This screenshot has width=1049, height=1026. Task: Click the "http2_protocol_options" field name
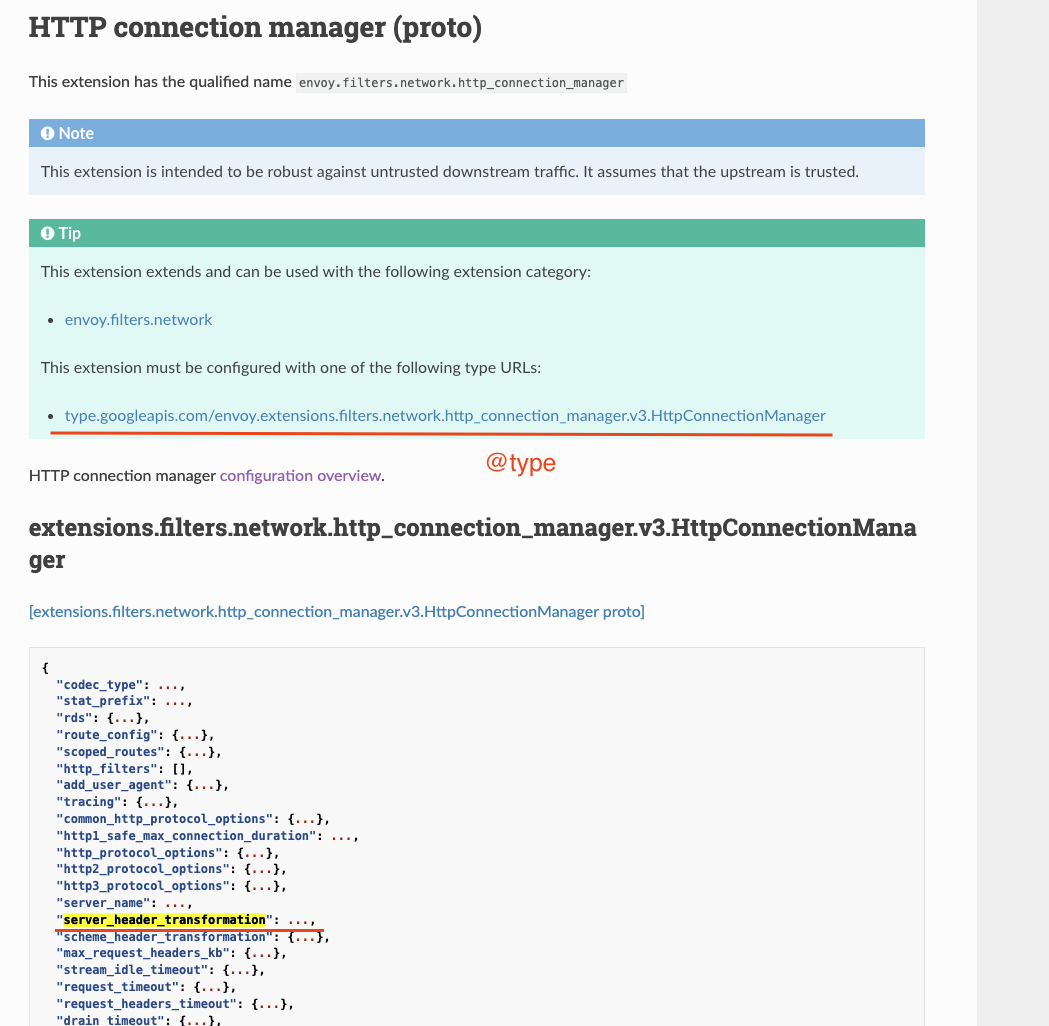(x=143, y=869)
